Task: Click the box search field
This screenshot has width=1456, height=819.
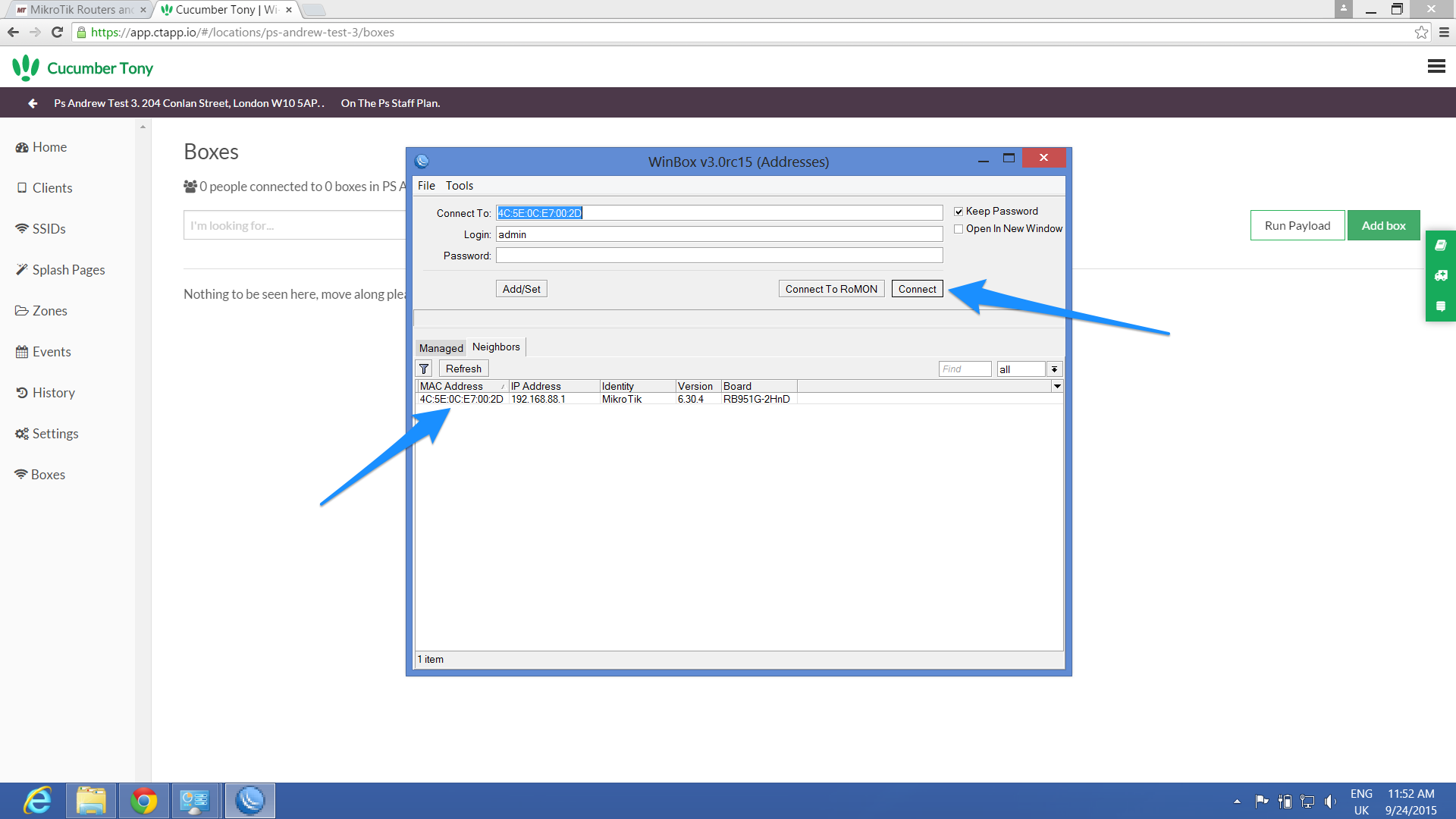Action: 294,225
